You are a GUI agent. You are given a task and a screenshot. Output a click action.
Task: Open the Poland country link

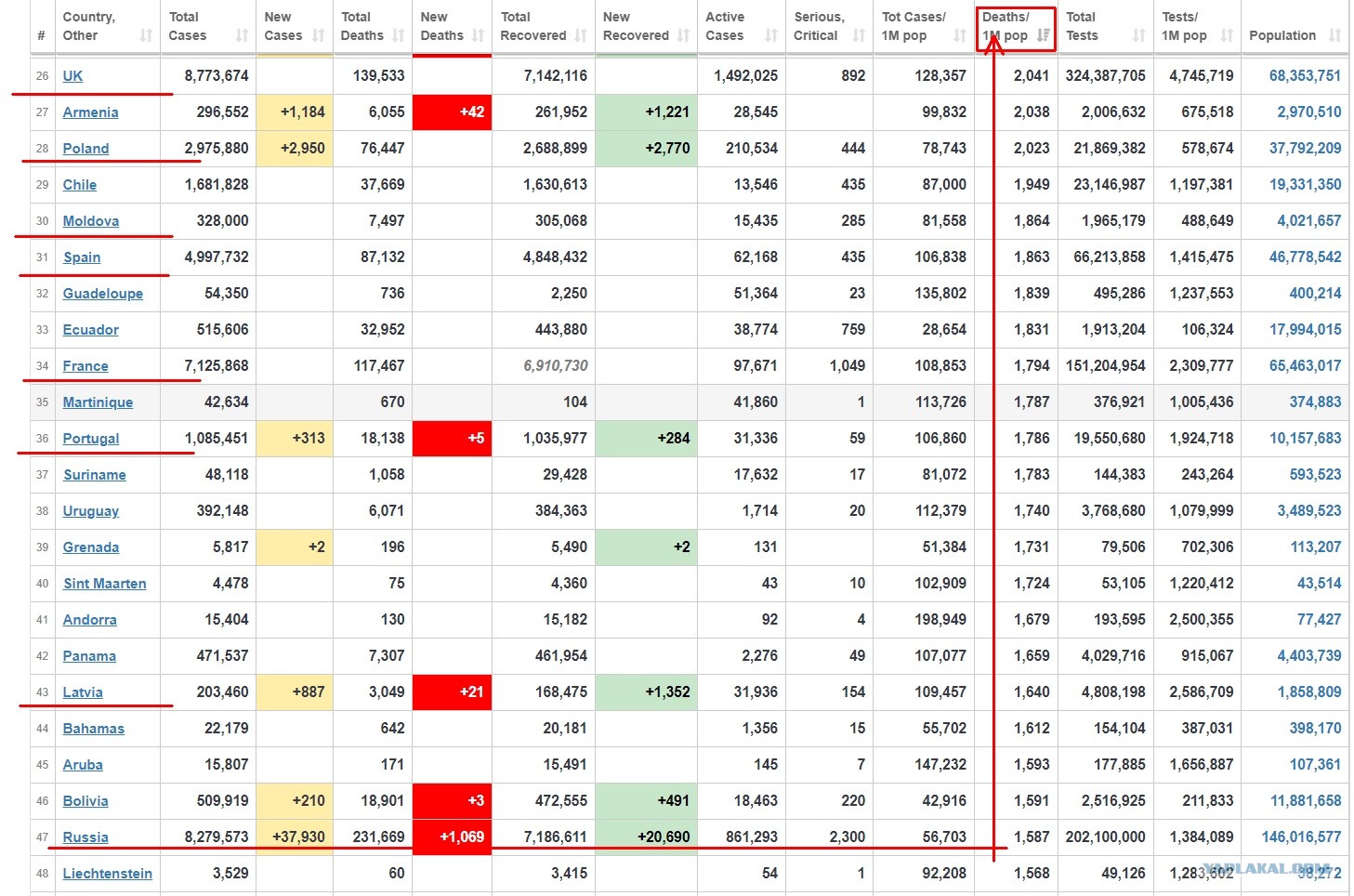pyautogui.click(x=85, y=149)
